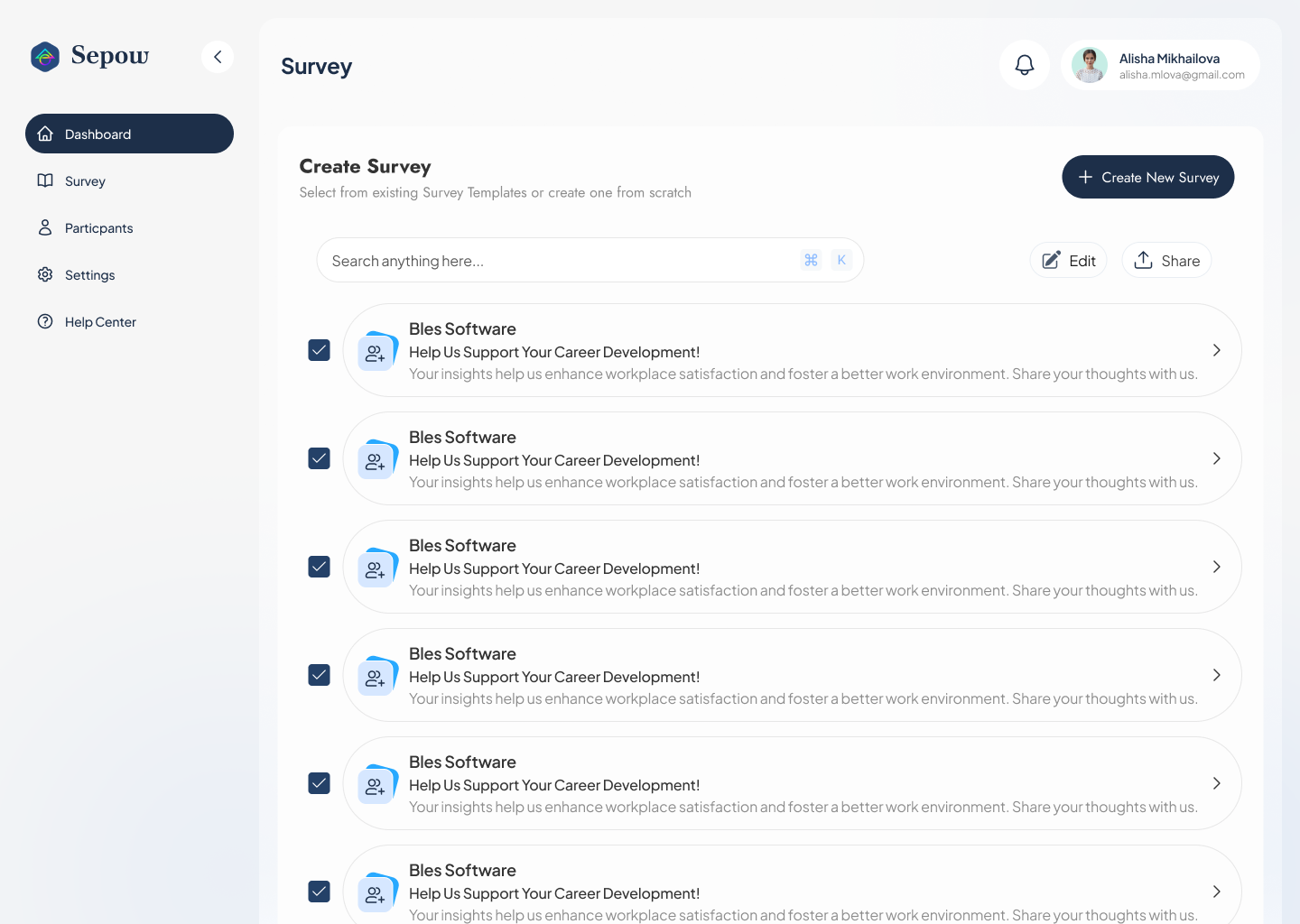
Task: Open the second survey row's right chevron
Action: coord(1217,458)
